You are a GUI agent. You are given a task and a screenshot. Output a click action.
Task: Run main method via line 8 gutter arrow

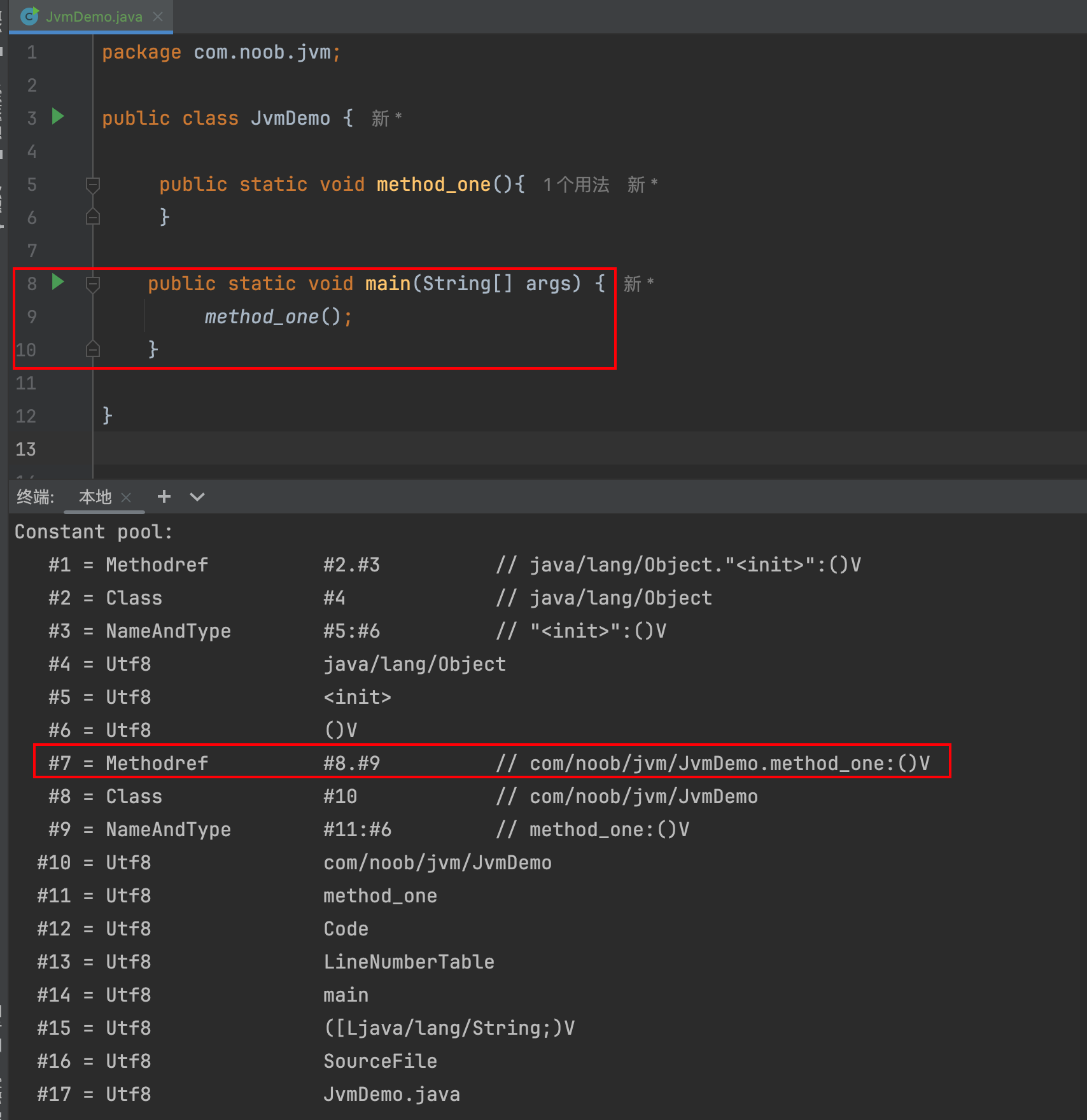(x=58, y=281)
